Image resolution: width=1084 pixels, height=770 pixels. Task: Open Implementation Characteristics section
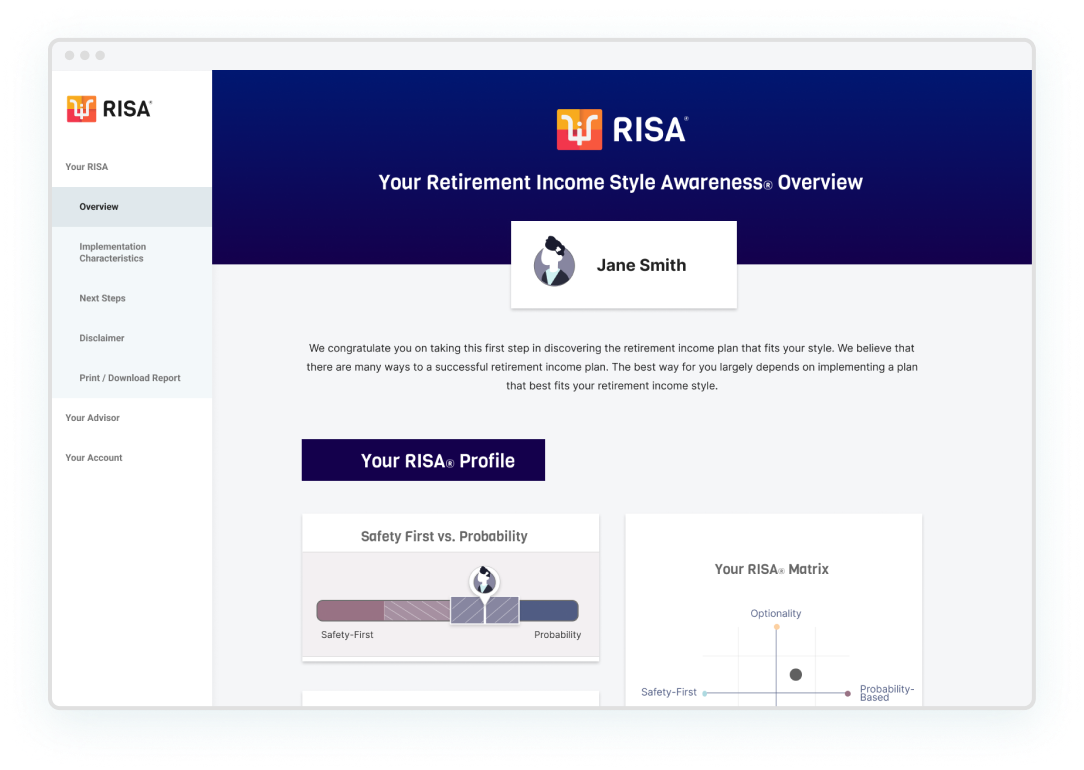(112, 253)
